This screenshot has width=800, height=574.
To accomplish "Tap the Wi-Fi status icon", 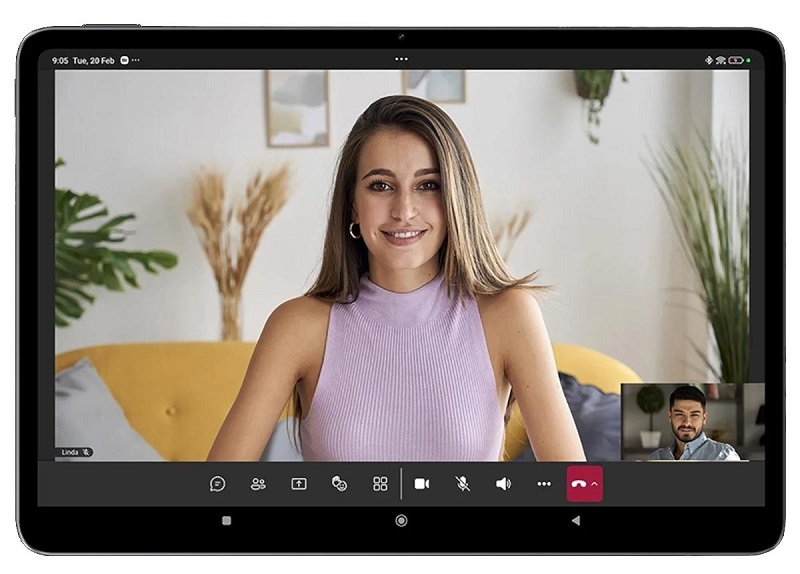I will coord(720,60).
